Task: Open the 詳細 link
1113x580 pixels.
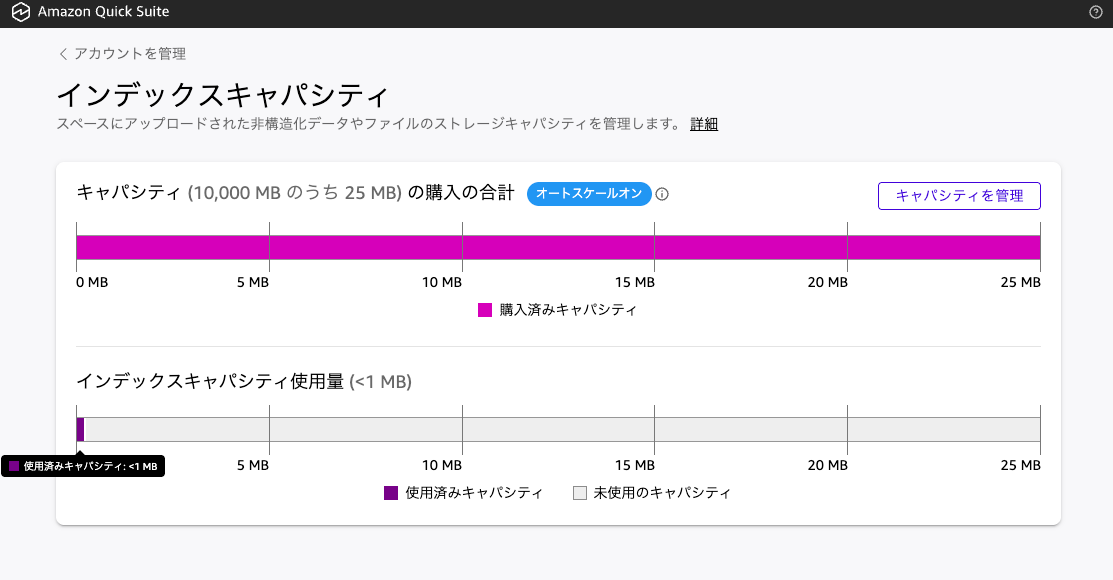Action: point(704,124)
